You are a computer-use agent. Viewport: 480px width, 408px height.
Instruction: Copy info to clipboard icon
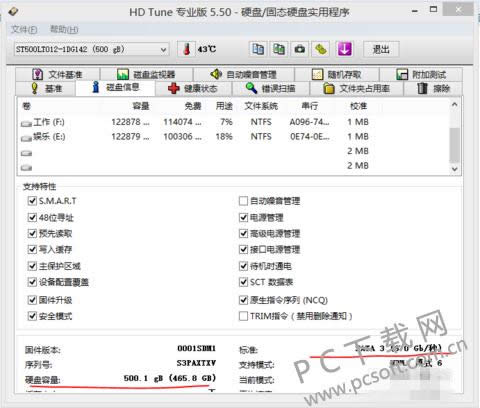tap(258, 49)
